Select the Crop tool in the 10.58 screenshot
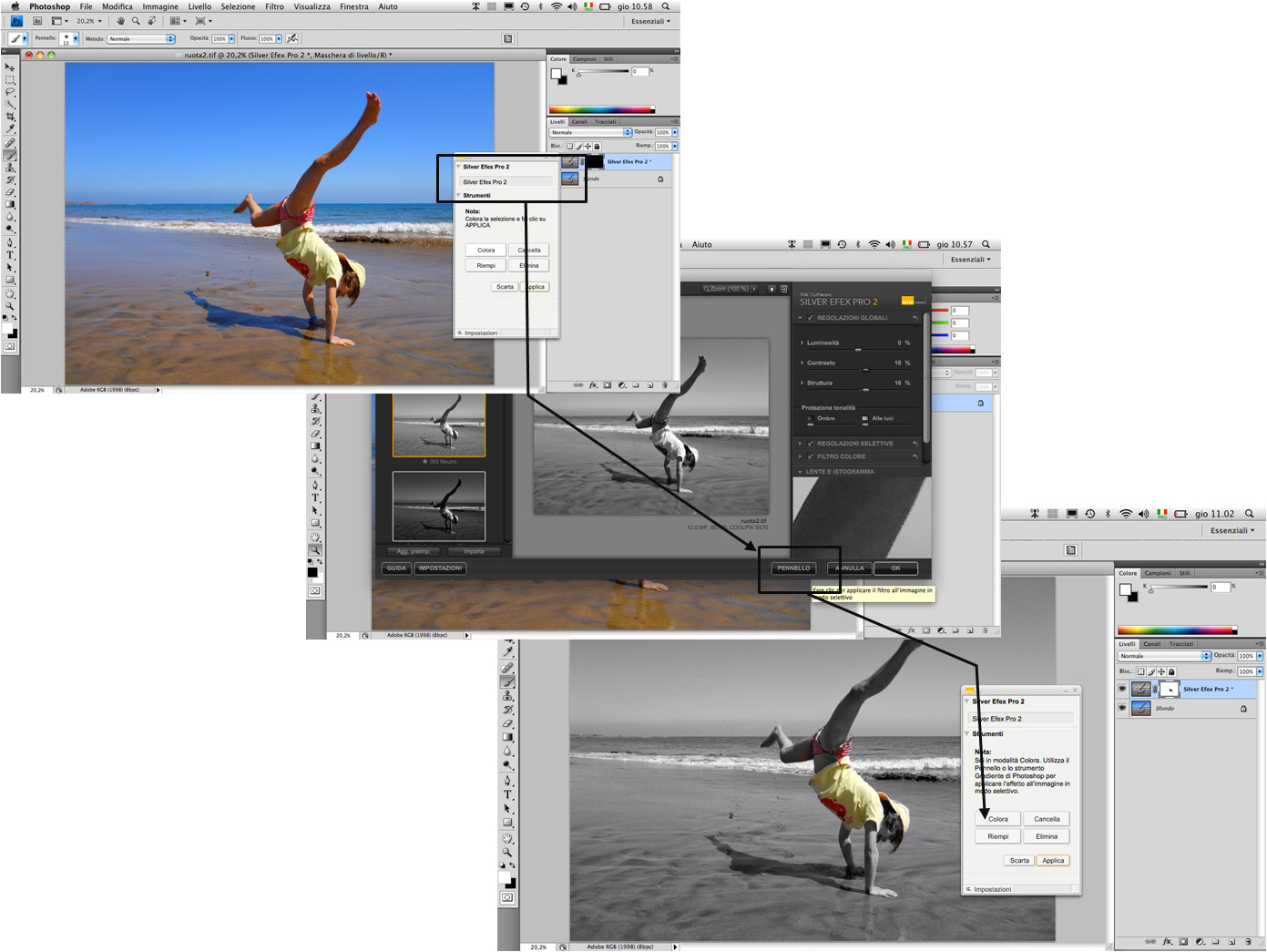Viewport: 1267px width, 952px height. click(10, 117)
